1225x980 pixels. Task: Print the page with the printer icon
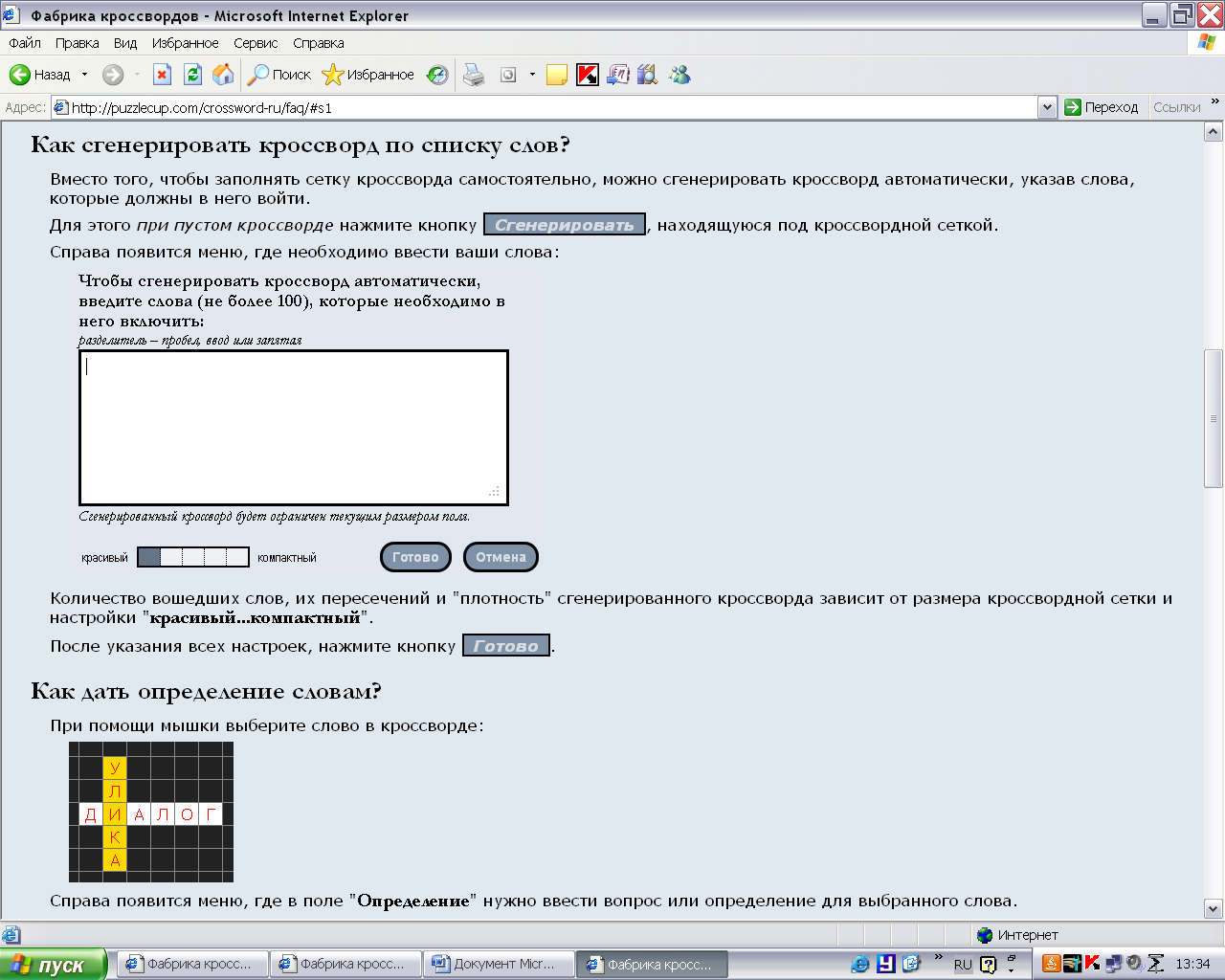474,75
